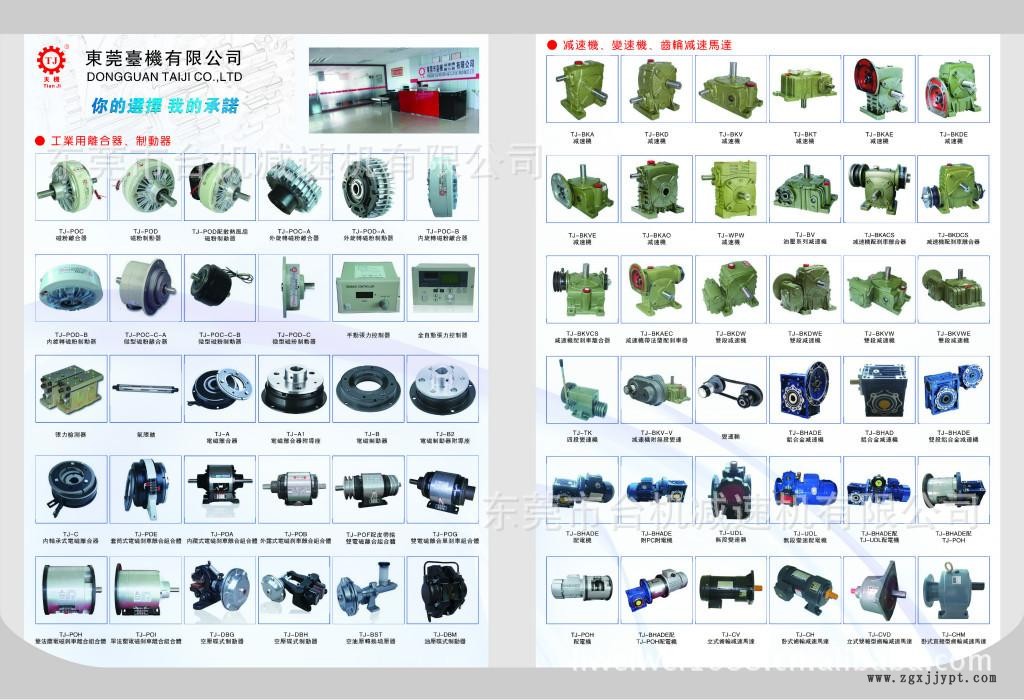The image size is (1024, 700).
Task: Open the TJ-BKVW product image
Action: click(879, 289)
